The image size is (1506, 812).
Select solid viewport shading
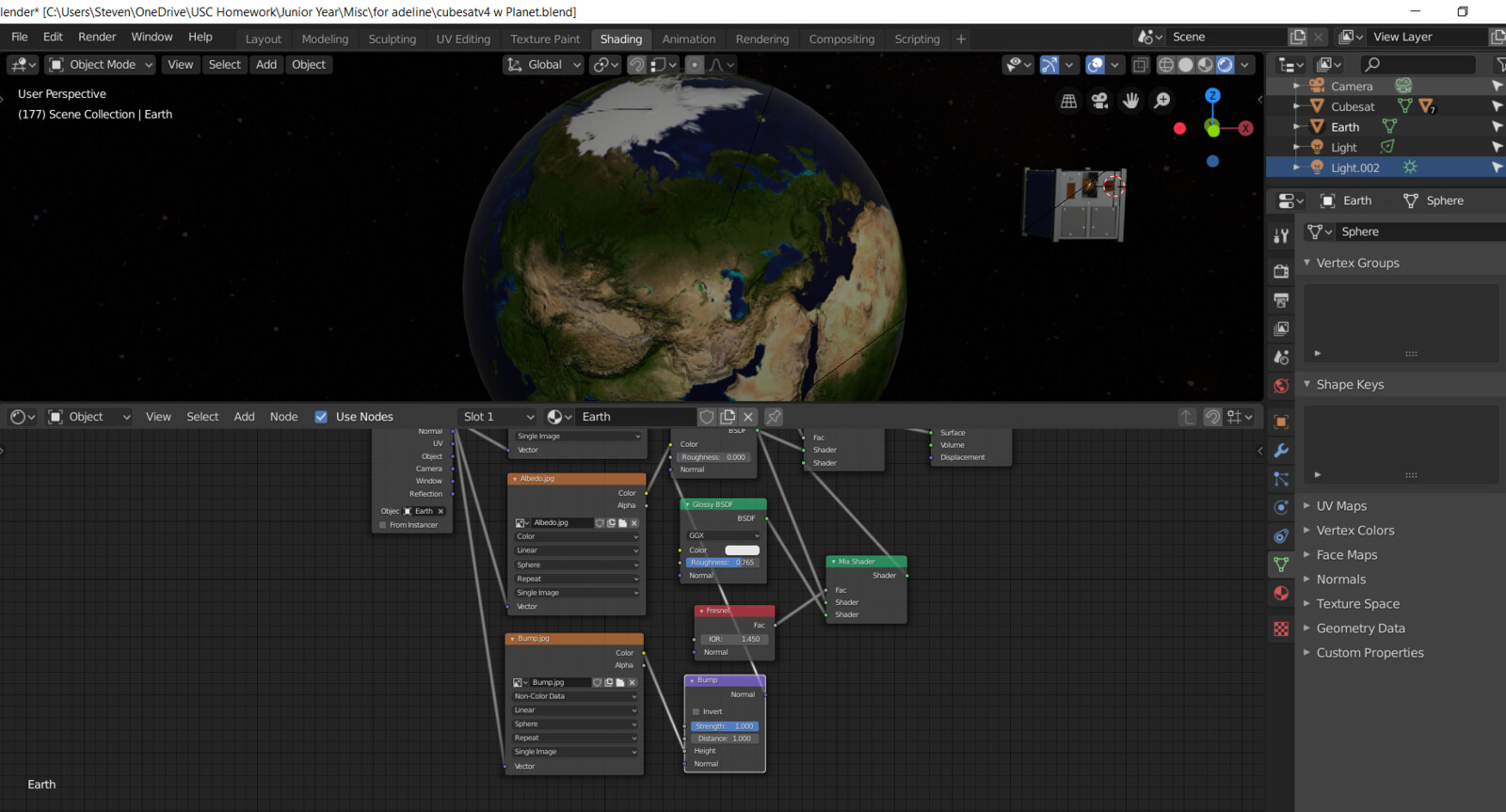coord(1185,65)
